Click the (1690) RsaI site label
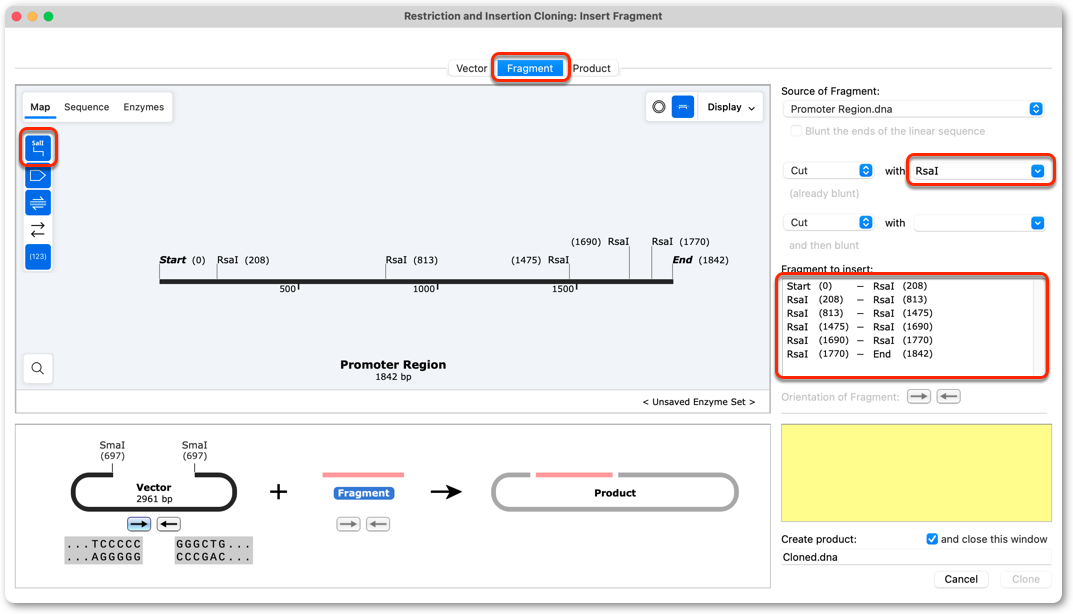 click(x=600, y=242)
